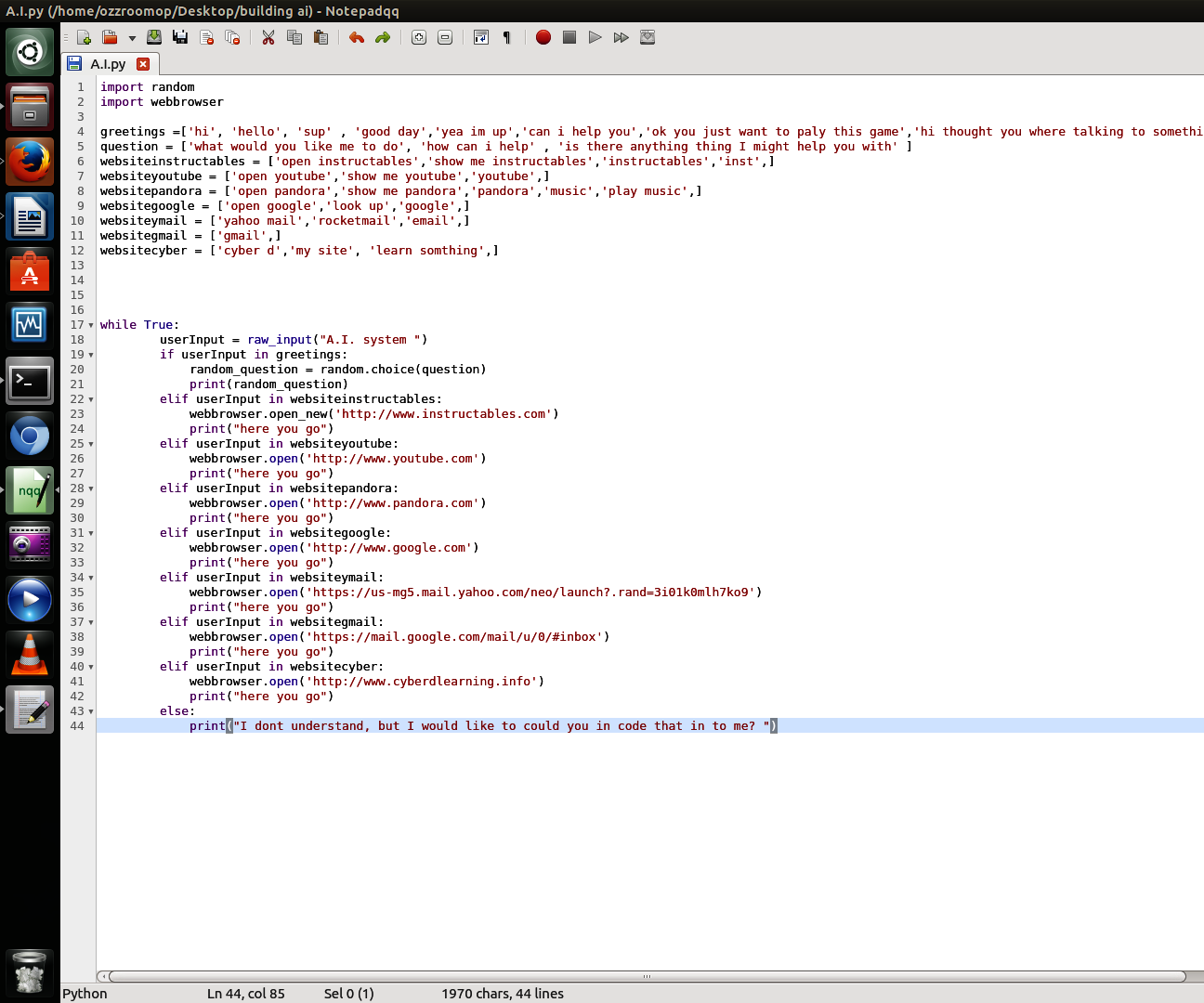
Task: Open the recent files dropdown arrow
Action: tap(130, 37)
